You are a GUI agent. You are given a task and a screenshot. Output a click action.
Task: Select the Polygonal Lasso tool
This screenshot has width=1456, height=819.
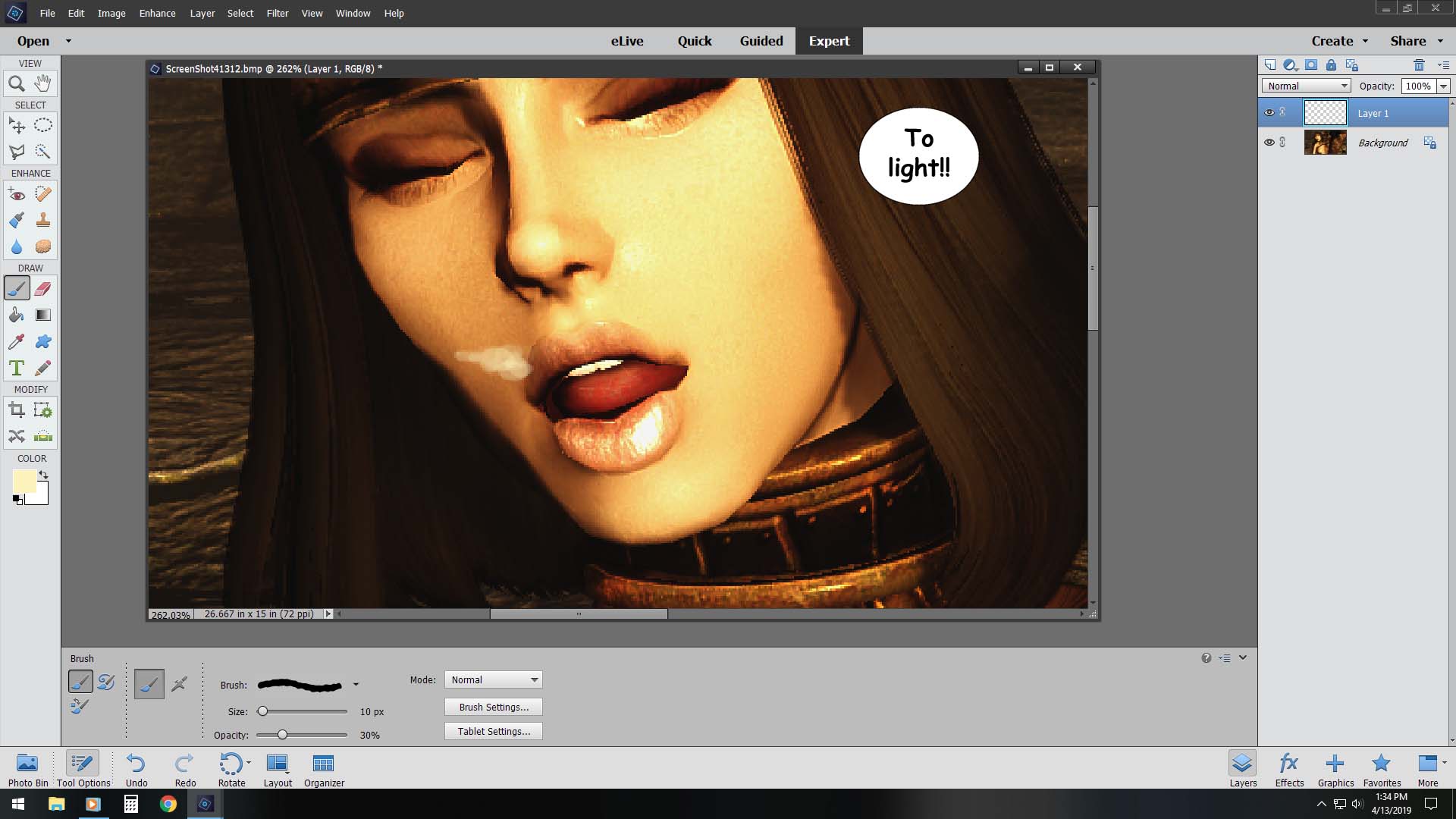tap(17, 152)
